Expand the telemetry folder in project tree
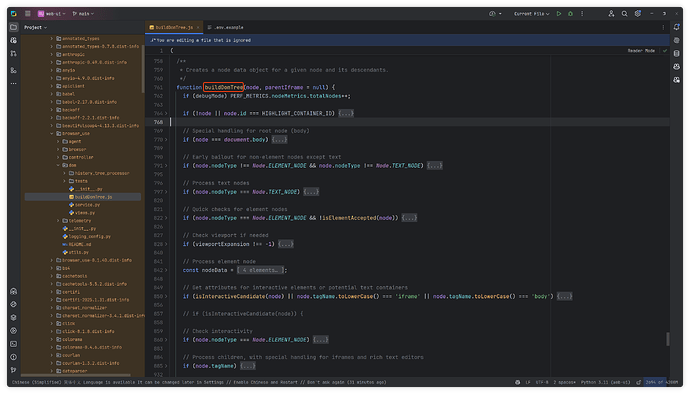The width and height of the screenshot is (690, 394). (58, 221)
